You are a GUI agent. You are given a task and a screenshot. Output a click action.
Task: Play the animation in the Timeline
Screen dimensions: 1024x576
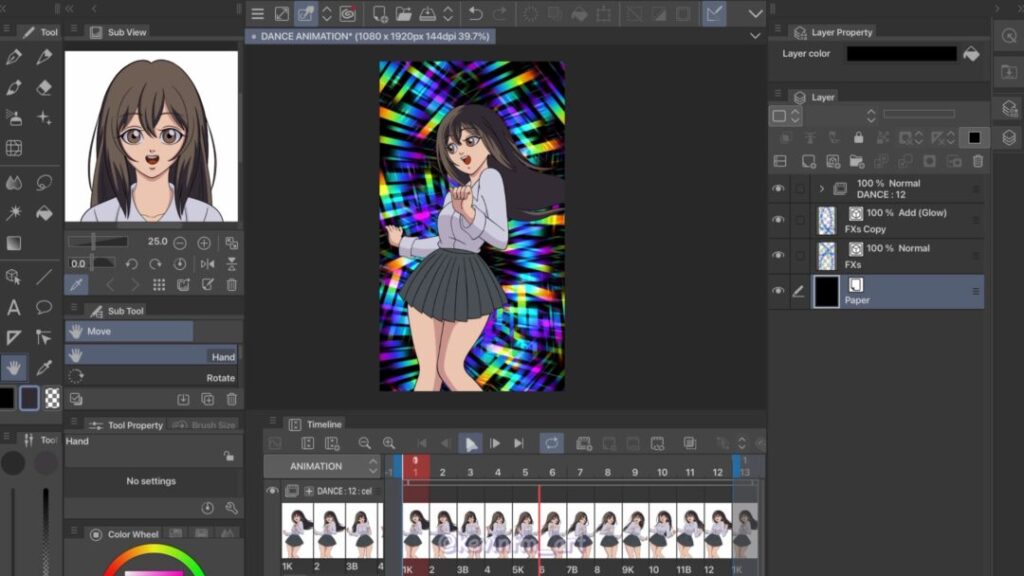[x=470, y=443]
